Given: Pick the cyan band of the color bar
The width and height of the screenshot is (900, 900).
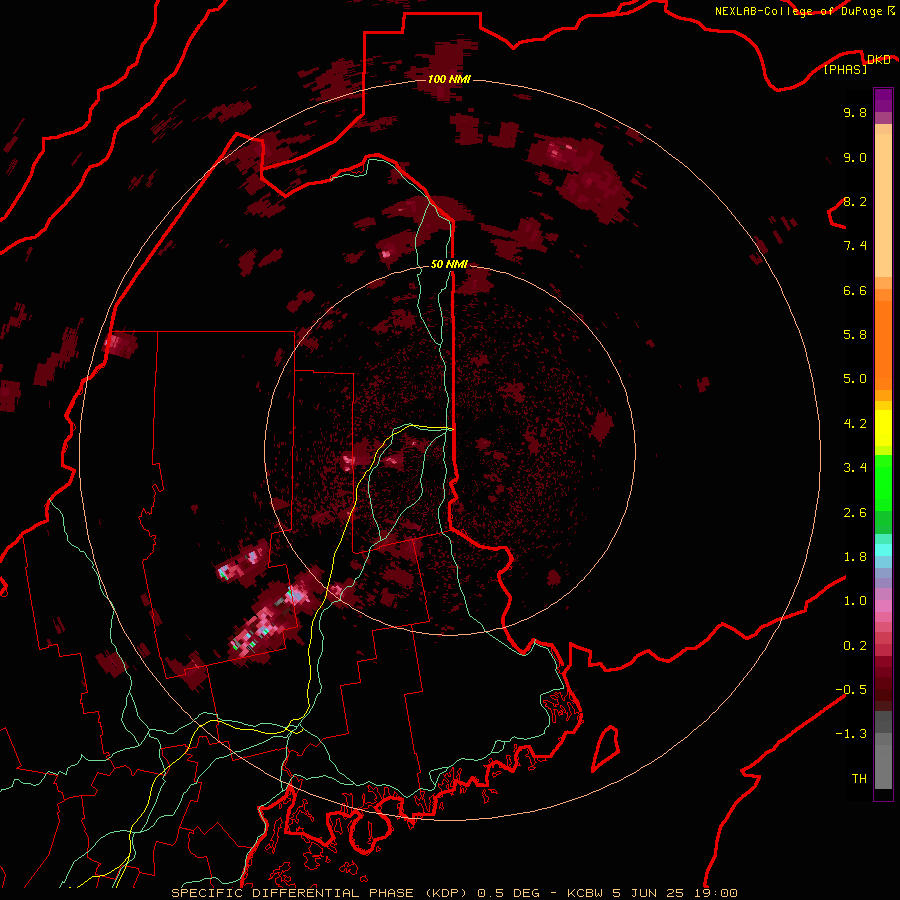Looking at the screenshot, I should coord(883,549).
